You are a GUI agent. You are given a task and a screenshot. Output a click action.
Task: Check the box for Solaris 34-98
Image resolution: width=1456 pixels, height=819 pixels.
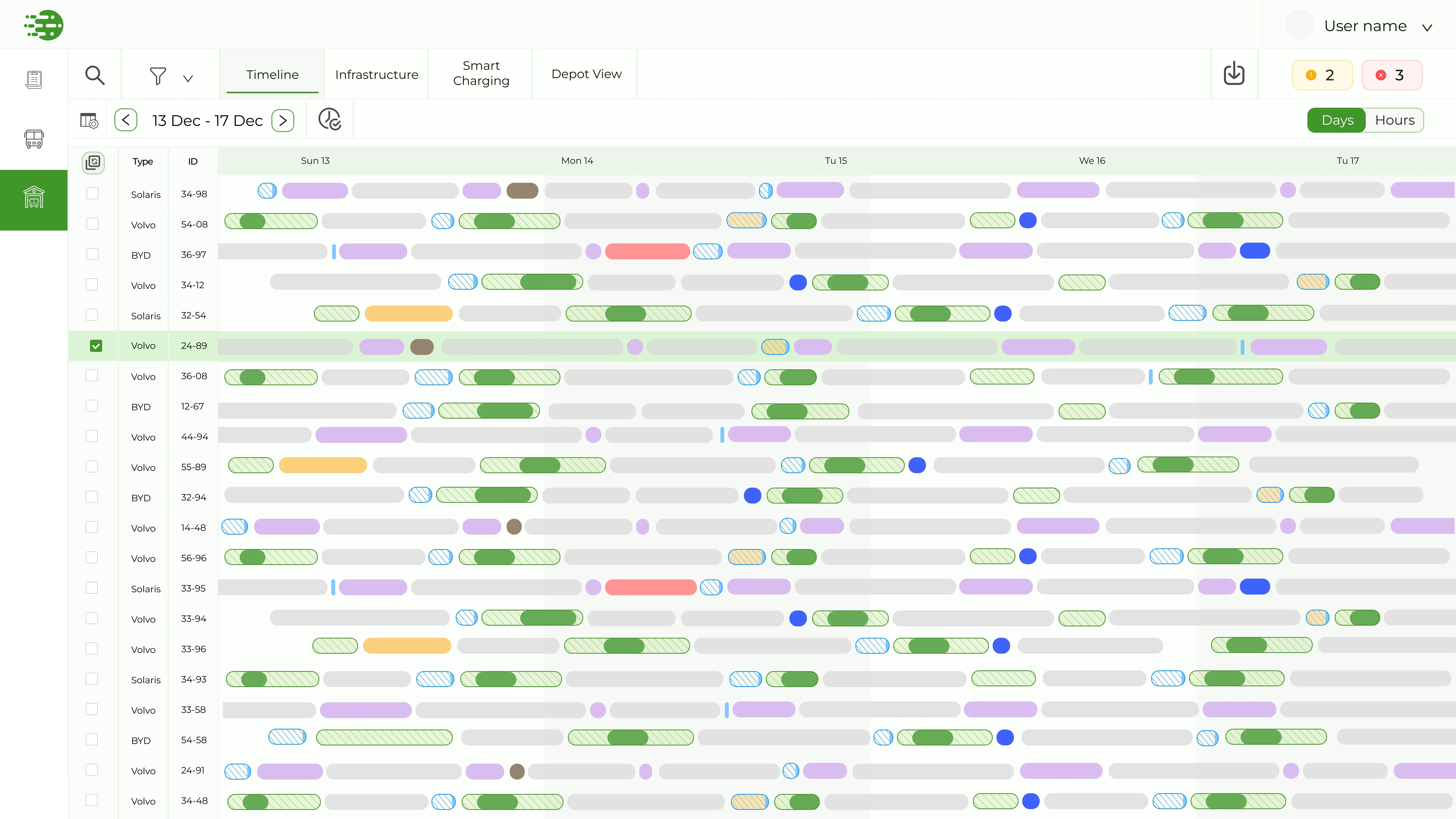click(x=92, y=194)
